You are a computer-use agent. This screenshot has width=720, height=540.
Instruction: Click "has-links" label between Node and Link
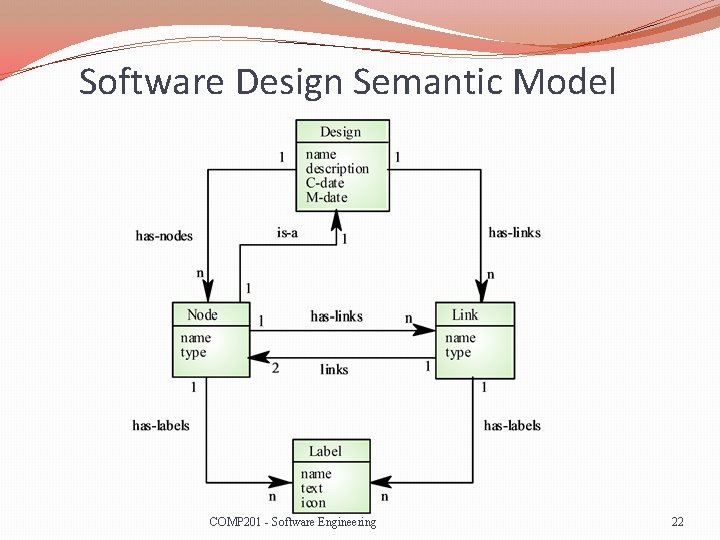click(x=337, y=316)
